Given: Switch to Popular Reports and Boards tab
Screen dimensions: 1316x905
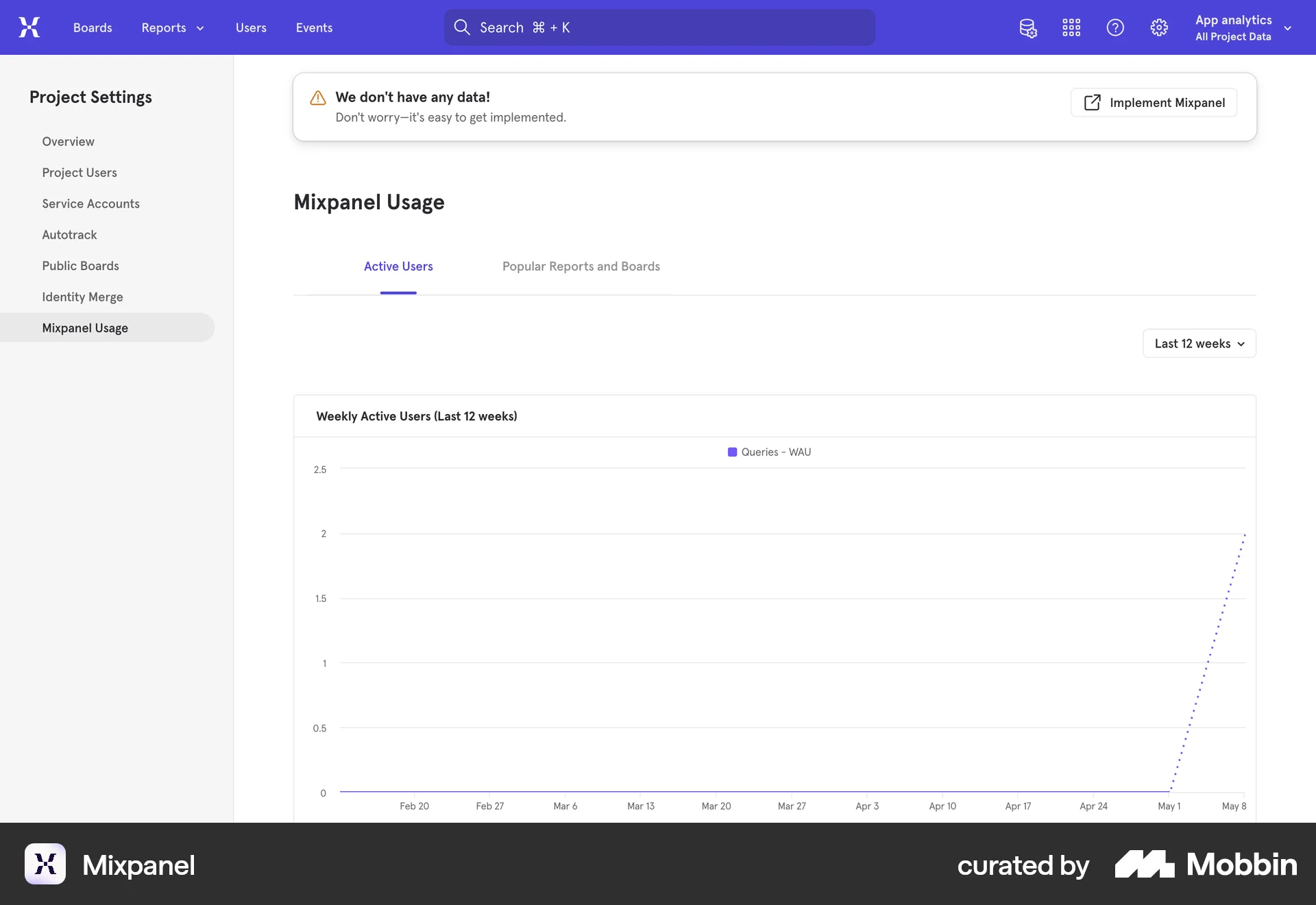Looking at the screenshot, I should click(581, 266).
